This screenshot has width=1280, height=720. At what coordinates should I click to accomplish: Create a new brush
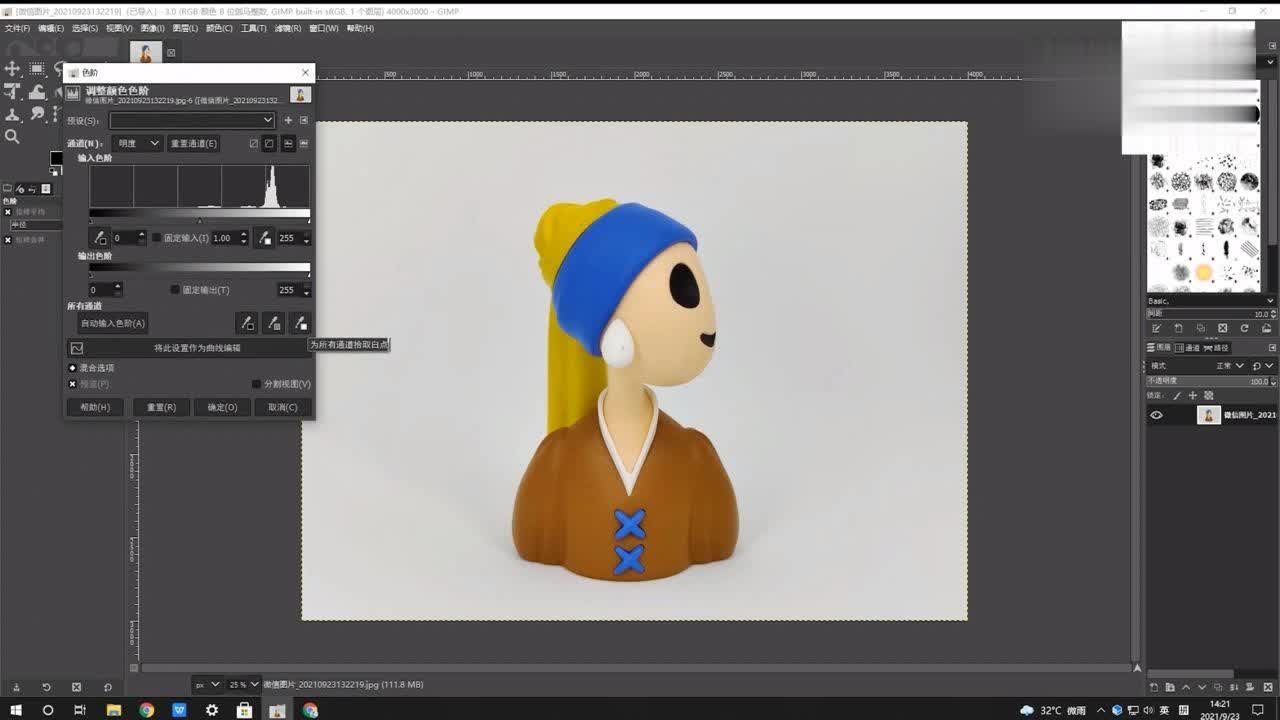(1179, 328)
